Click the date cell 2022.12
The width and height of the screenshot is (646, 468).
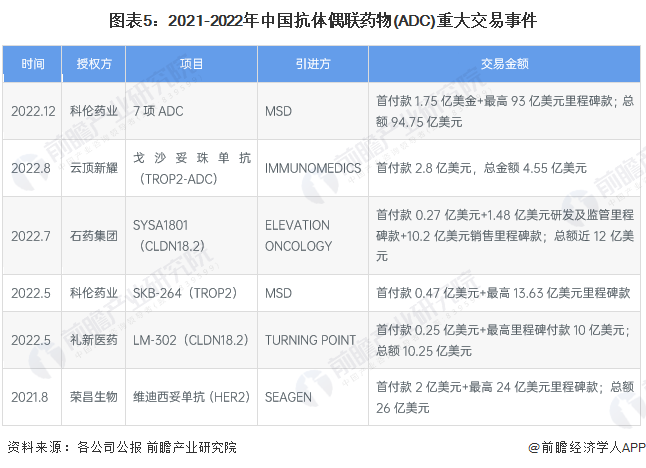[33, 111]
